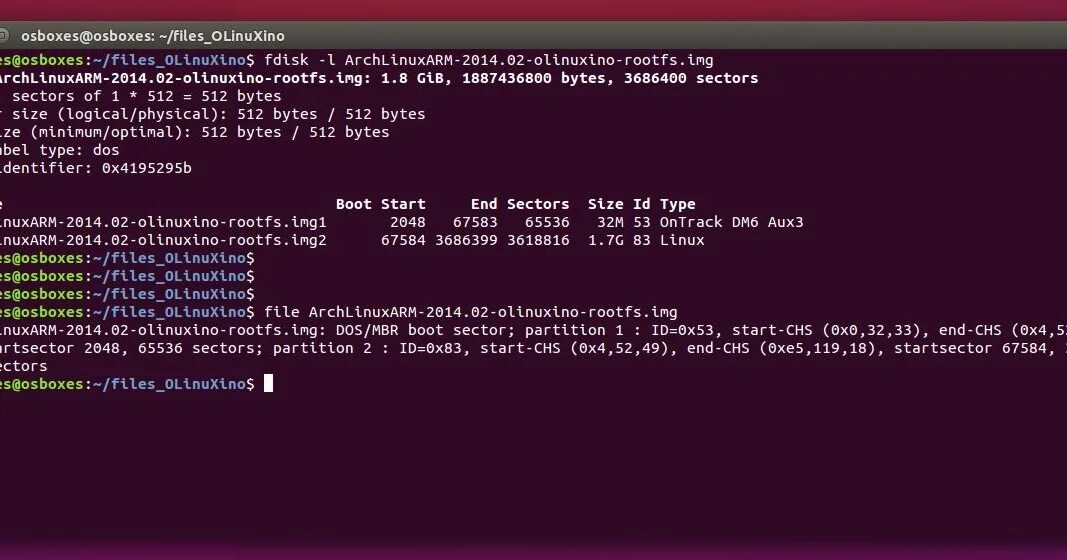Viewport: 1067px width, 560px height.
Task: Click the 'OnTrack DM6 Aux3' type cell
Action: 732,222
